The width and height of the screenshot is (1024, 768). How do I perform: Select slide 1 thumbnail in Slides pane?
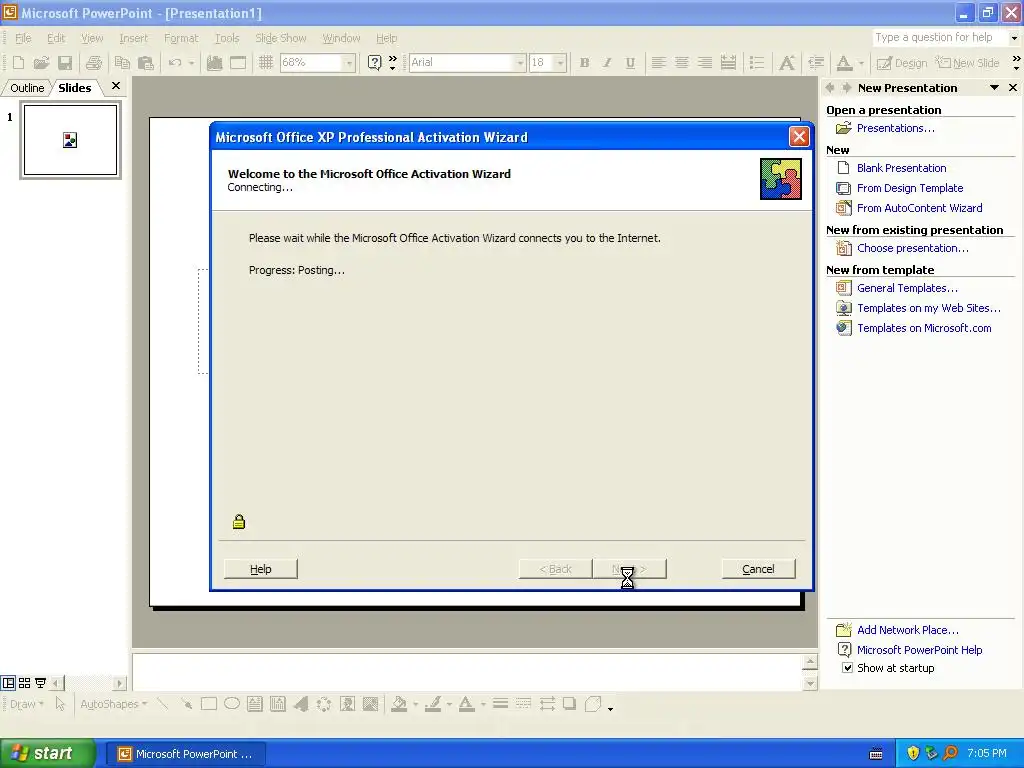71,140
